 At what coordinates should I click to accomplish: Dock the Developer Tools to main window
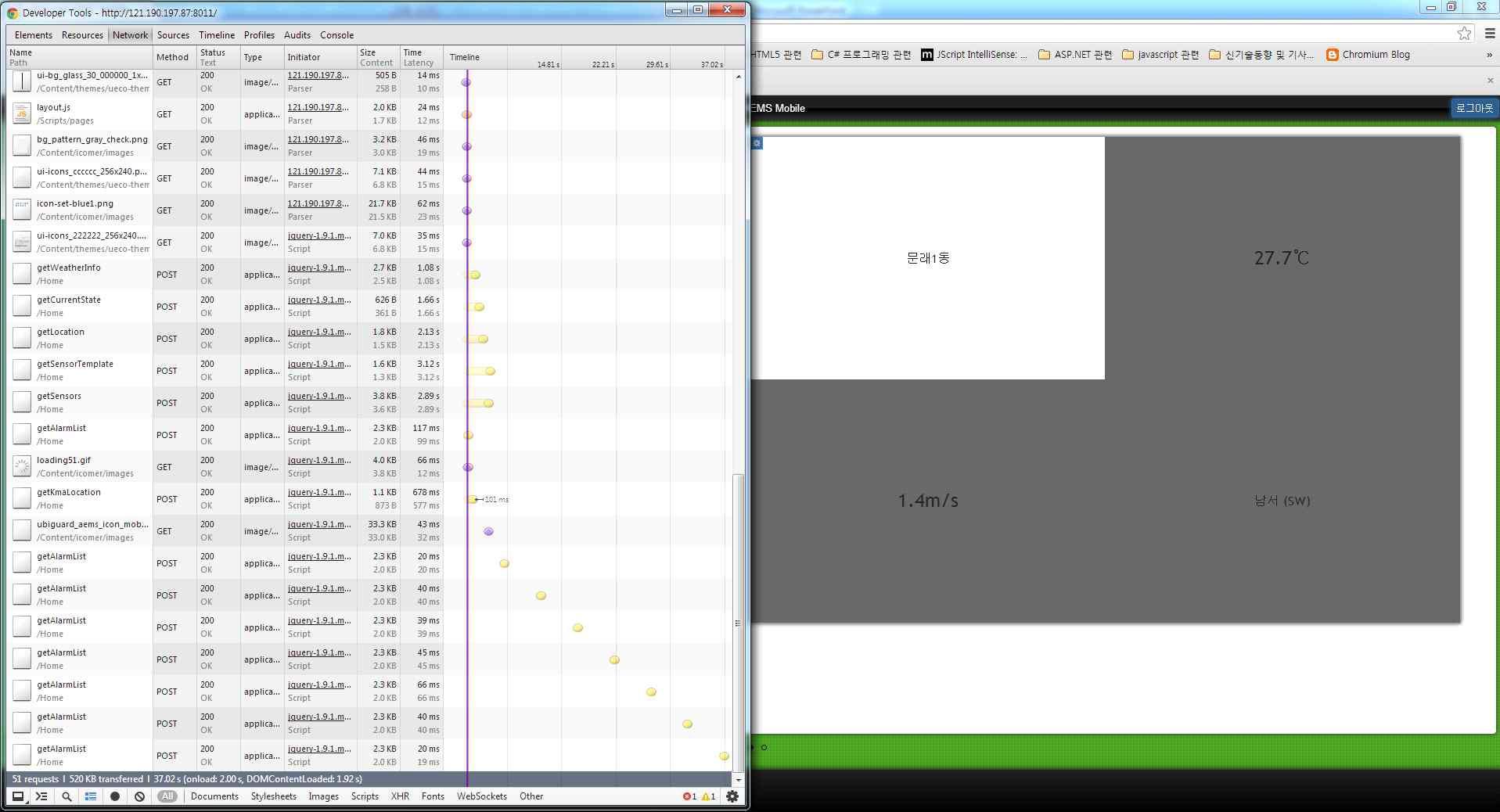tap(17, 796)
